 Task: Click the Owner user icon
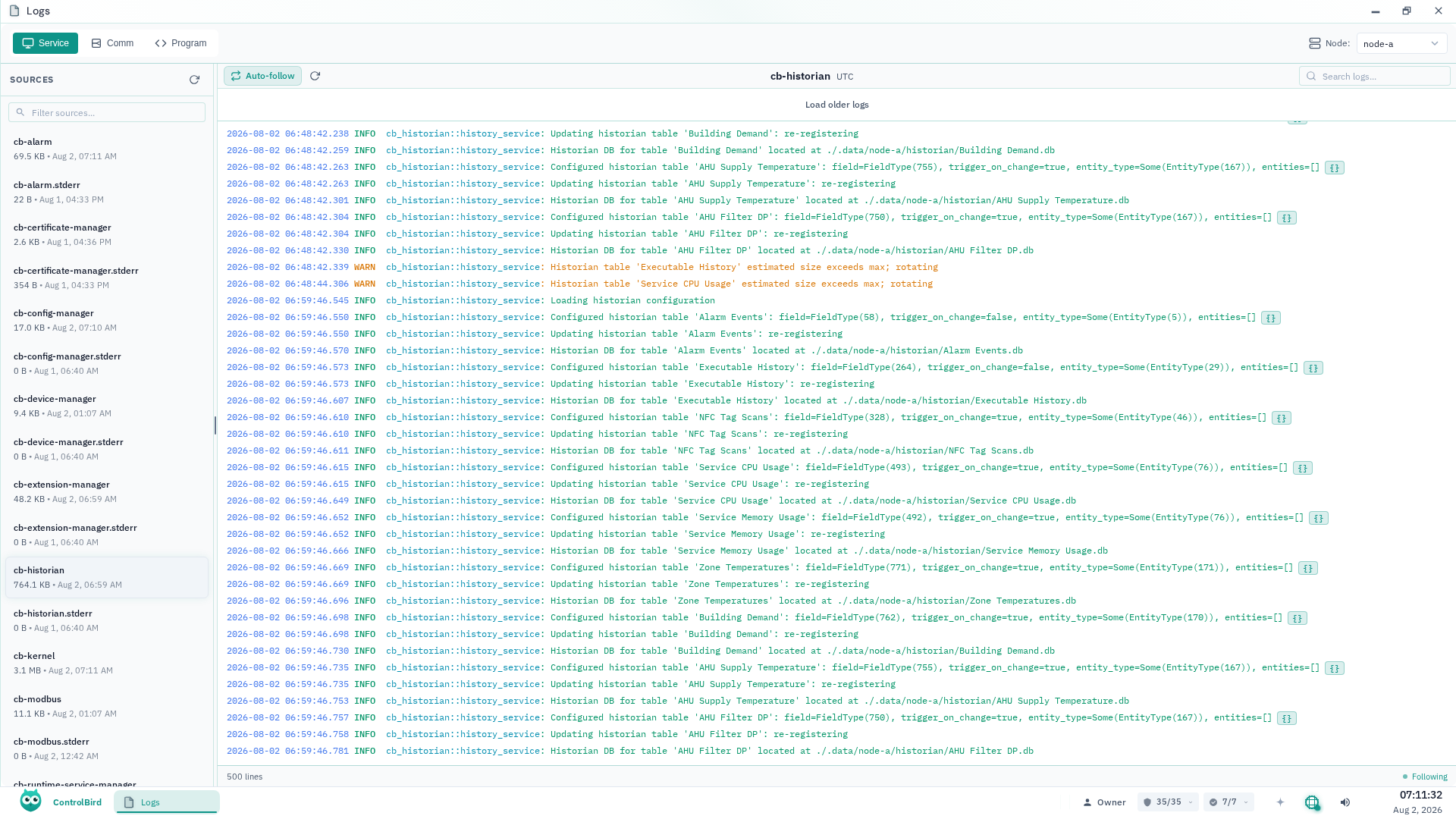pos(1087,802)
